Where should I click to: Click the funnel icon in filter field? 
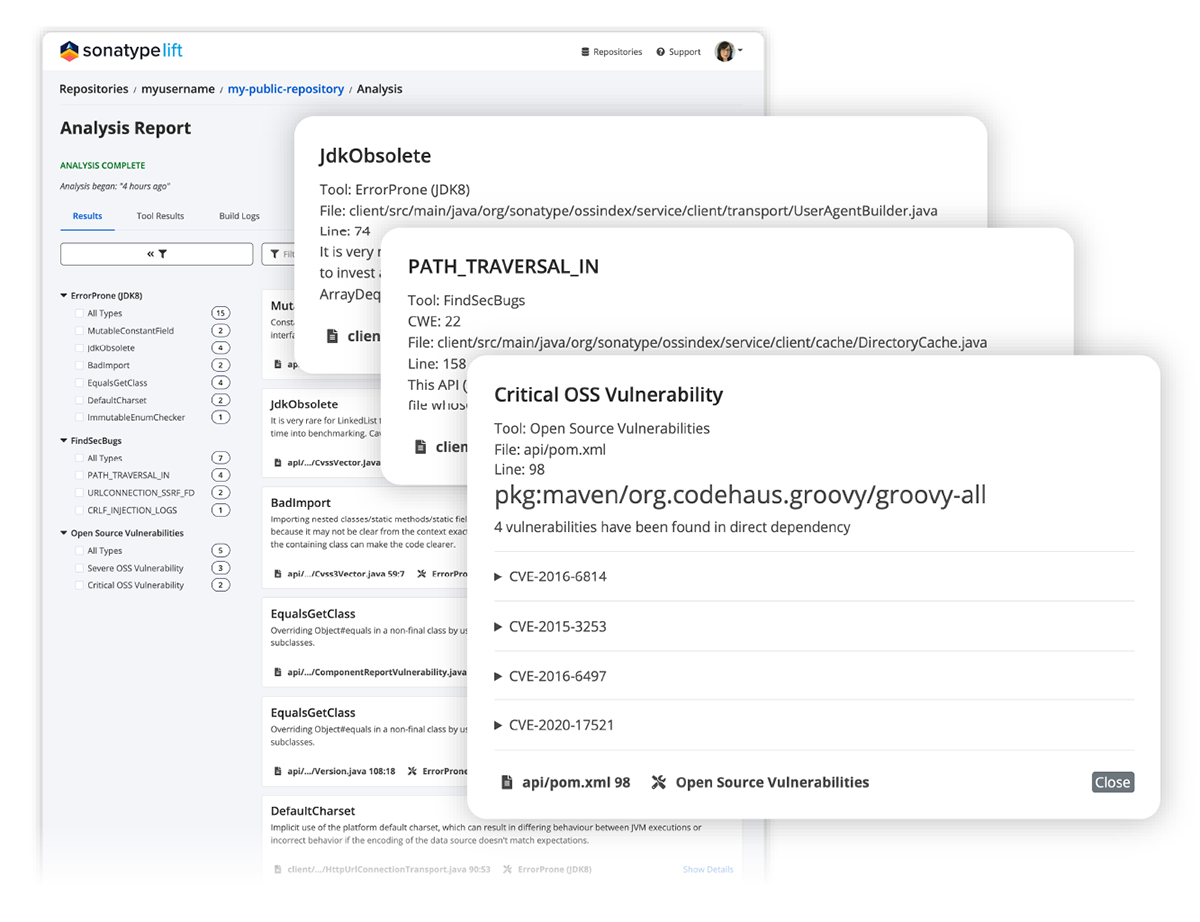tap(276, 254)
